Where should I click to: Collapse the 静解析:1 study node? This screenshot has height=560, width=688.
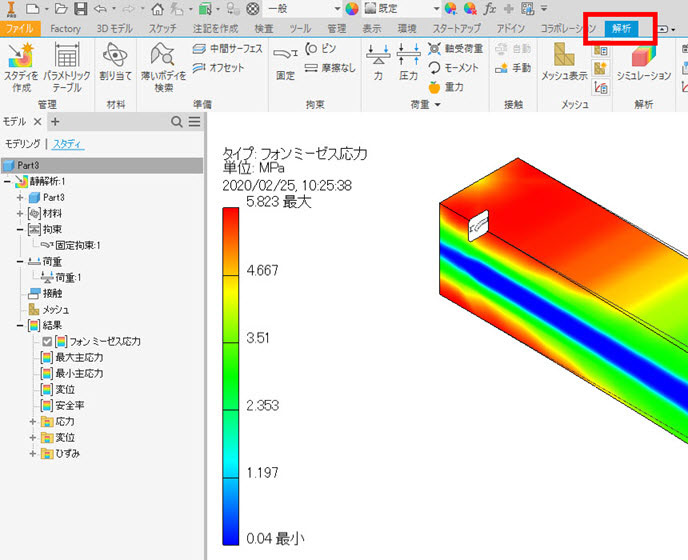pyautogui.click(x=7, y=181)
